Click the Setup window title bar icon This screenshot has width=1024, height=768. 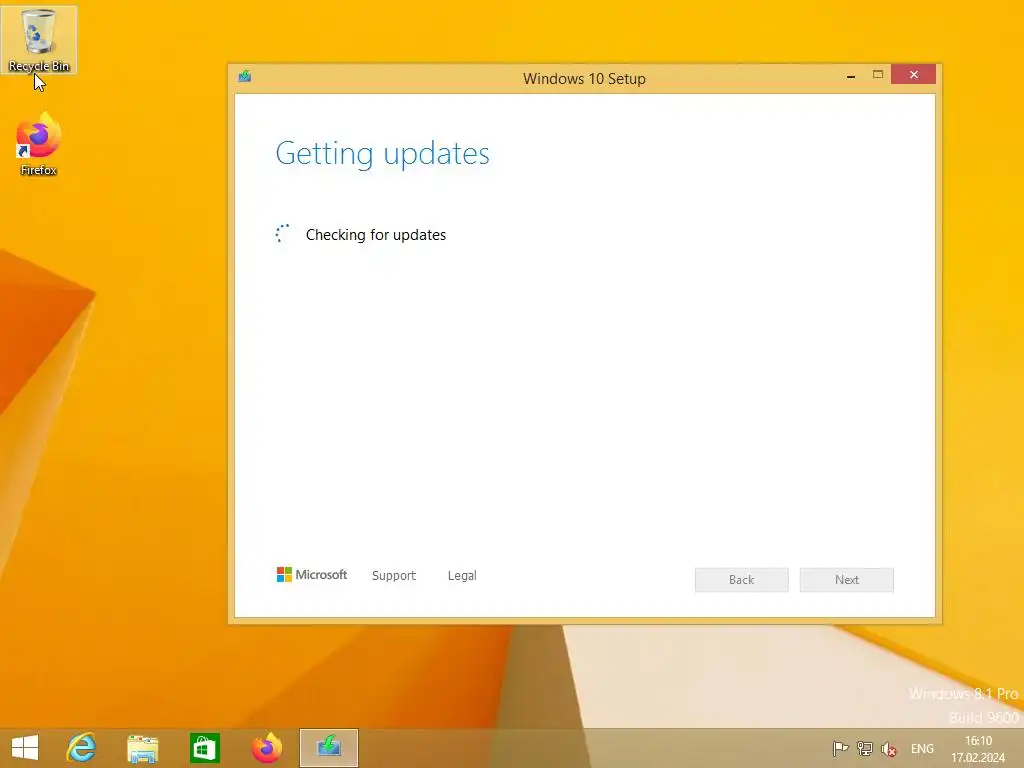coord(245,76)
